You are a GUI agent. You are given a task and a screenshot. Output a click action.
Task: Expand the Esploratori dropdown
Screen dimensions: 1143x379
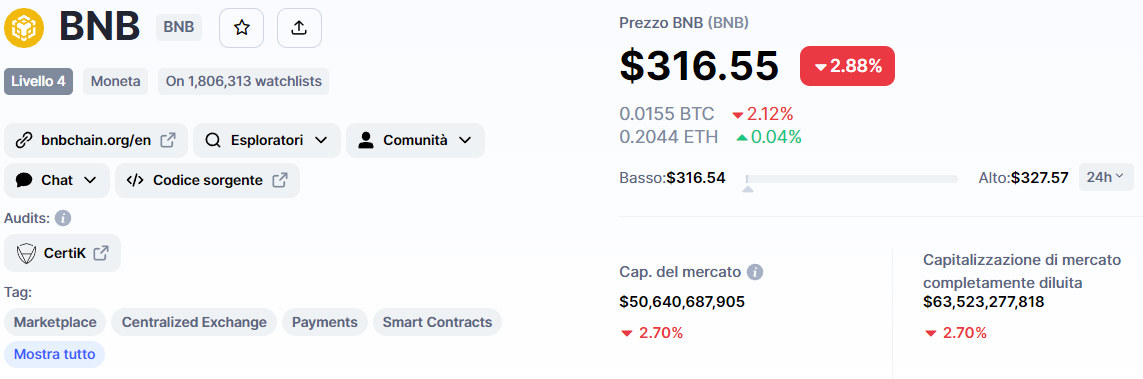click(x=267, y=141)
